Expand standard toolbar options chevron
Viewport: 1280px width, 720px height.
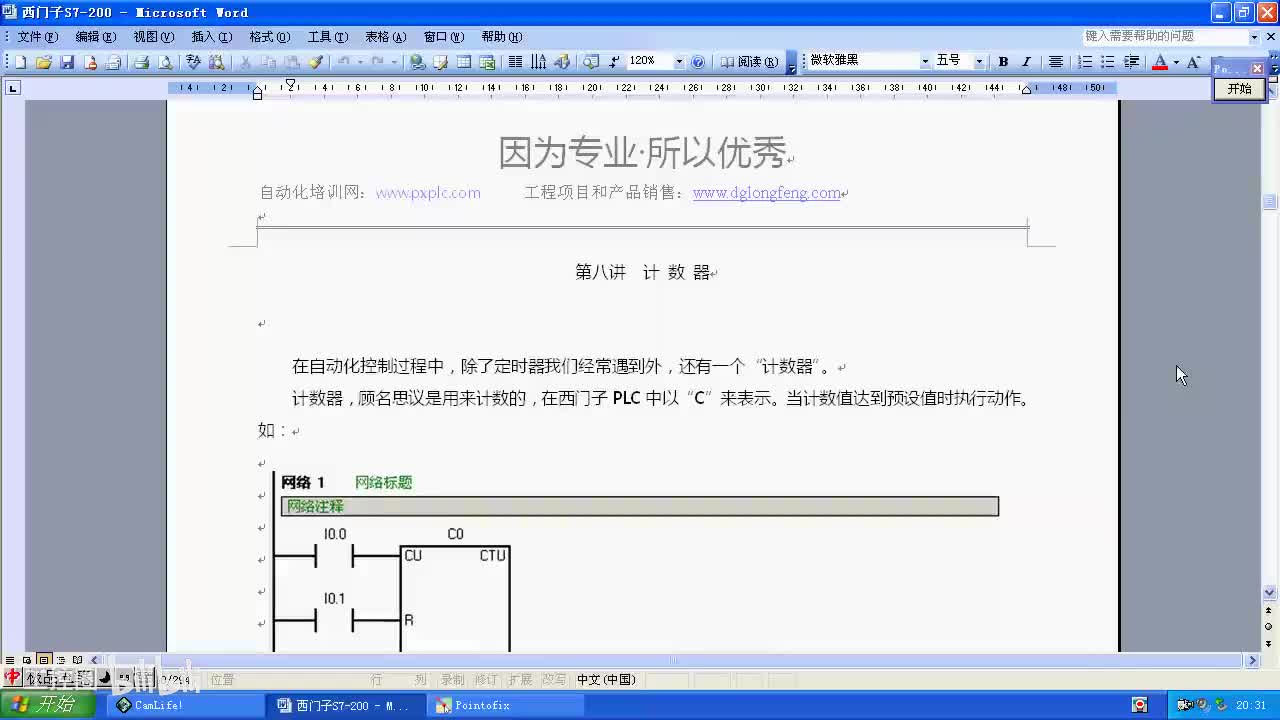[x=792, y=62]
